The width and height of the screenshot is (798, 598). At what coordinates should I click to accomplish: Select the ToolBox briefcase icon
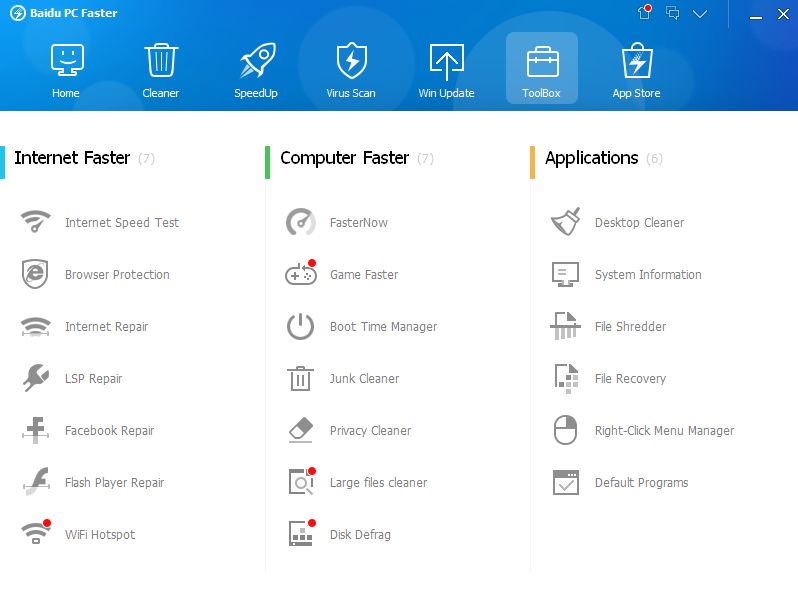click(542, 62)
